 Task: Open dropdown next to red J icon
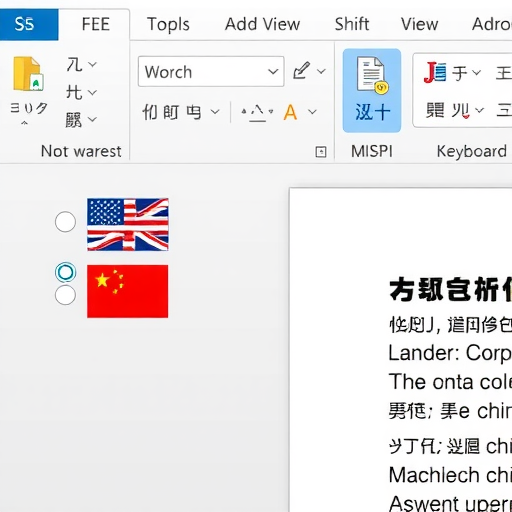pyautogui.click(x=476, y=72)
